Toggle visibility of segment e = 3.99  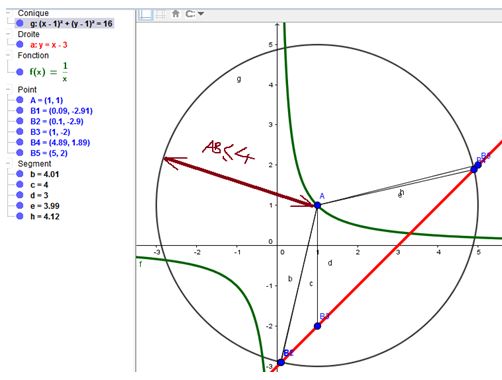[20, 206]
